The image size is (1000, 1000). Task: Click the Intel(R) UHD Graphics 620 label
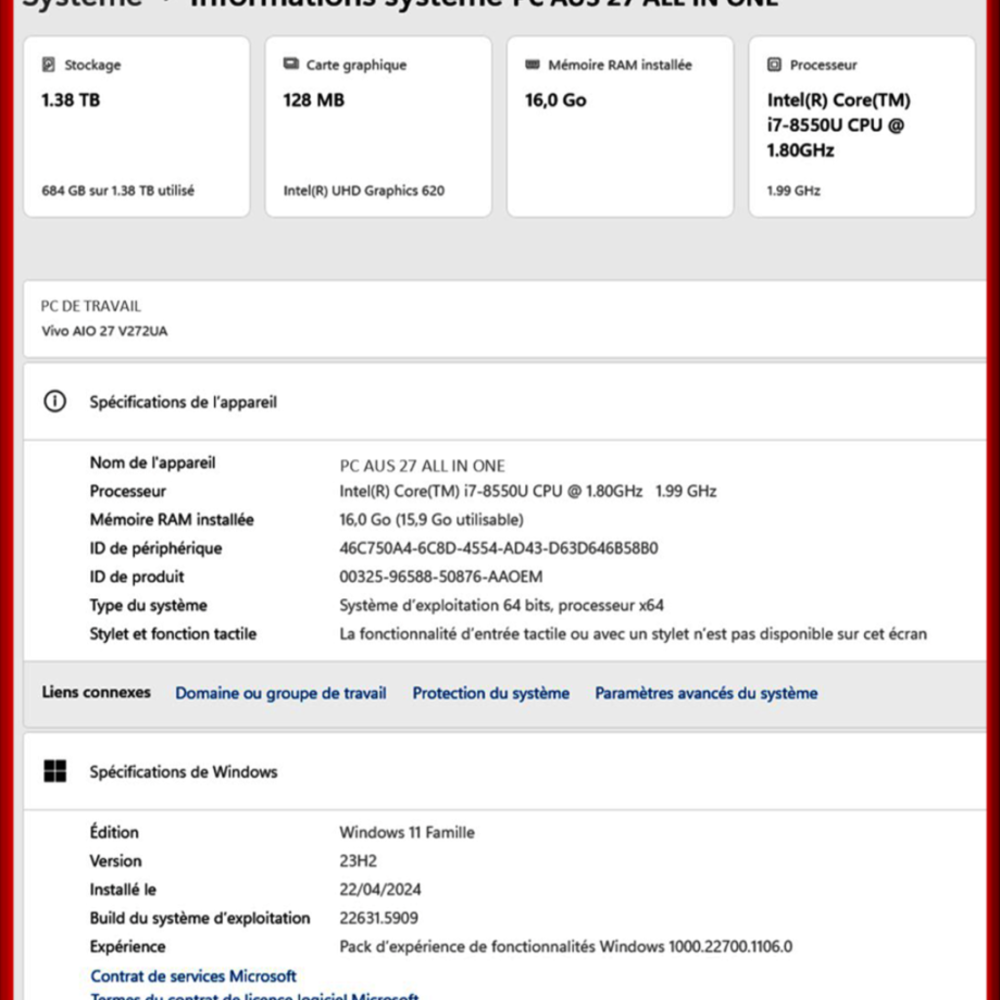(364, 190)
